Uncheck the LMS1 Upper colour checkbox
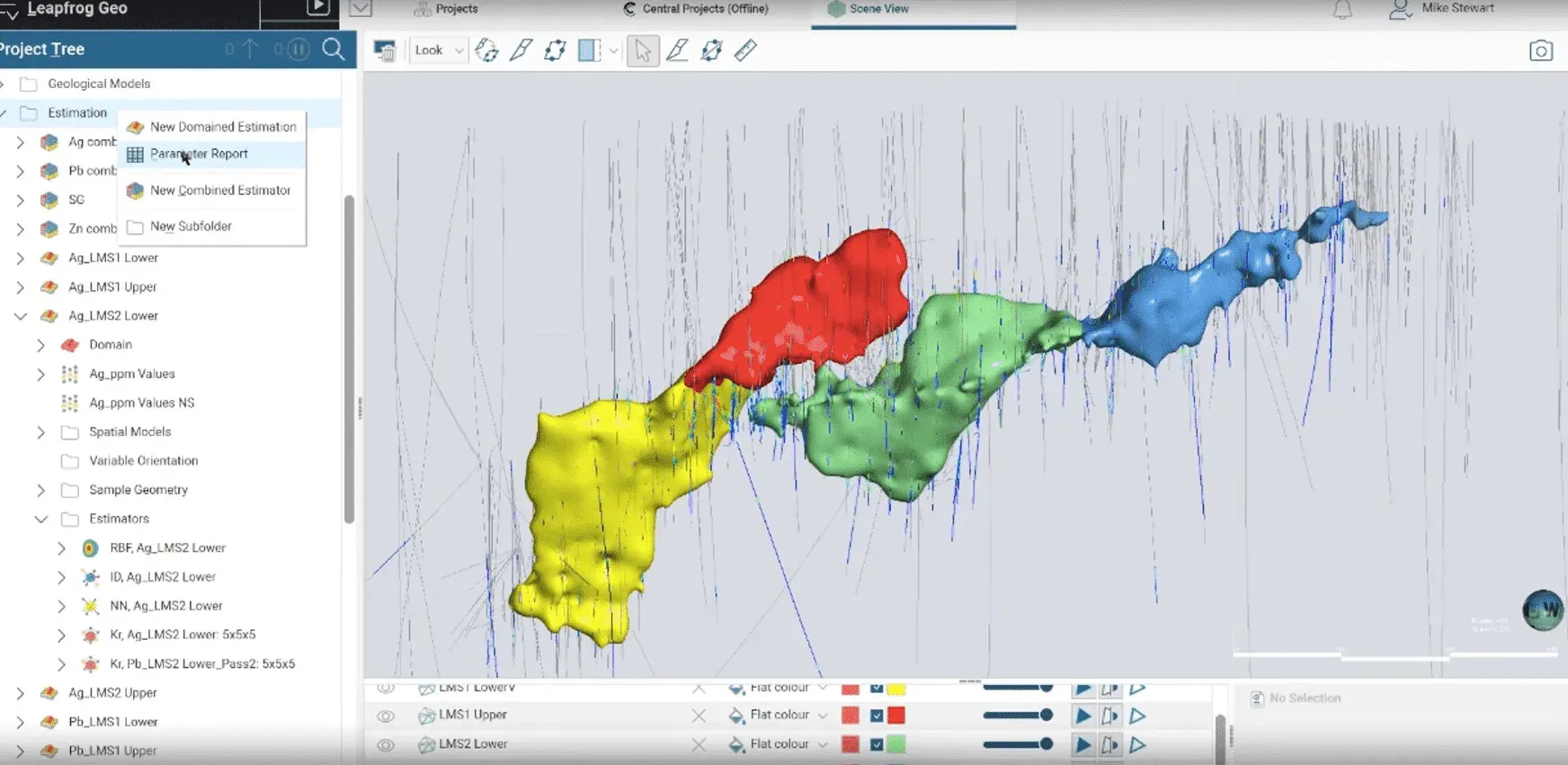This screenshot has width=1568, height=765. pos(877,716)
